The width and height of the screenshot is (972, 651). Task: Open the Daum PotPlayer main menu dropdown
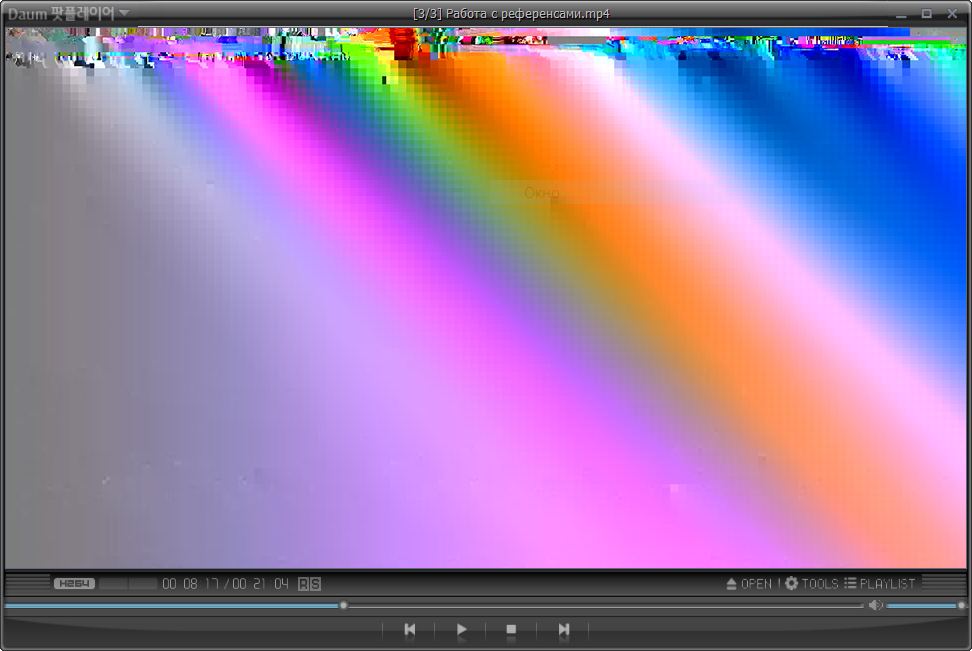[x=68, y=14]
